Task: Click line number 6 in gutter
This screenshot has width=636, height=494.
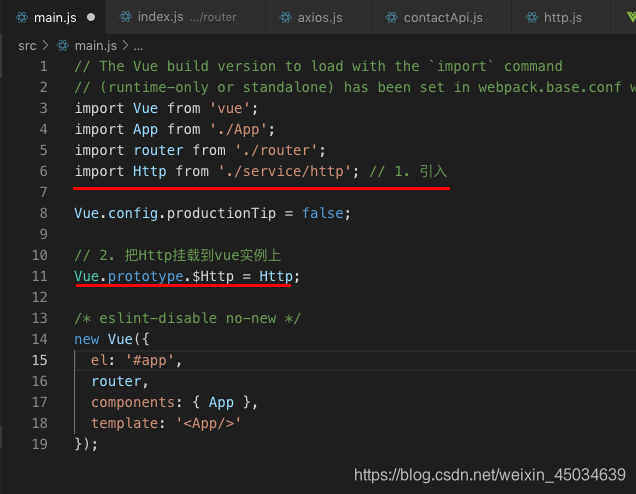Action: [x=43, y=171]
